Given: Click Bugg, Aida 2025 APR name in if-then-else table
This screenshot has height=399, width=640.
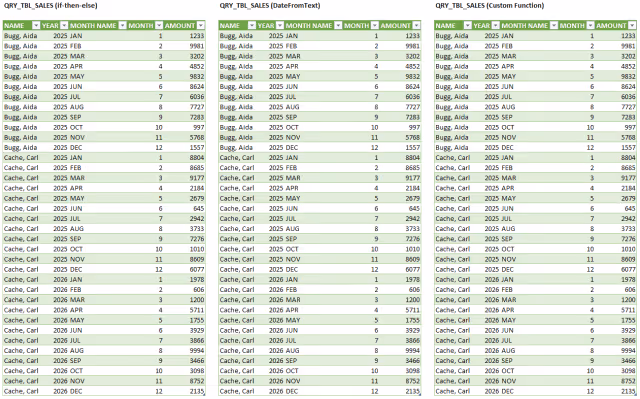Looking at the screenshot, I should click(x=20, y=66).
